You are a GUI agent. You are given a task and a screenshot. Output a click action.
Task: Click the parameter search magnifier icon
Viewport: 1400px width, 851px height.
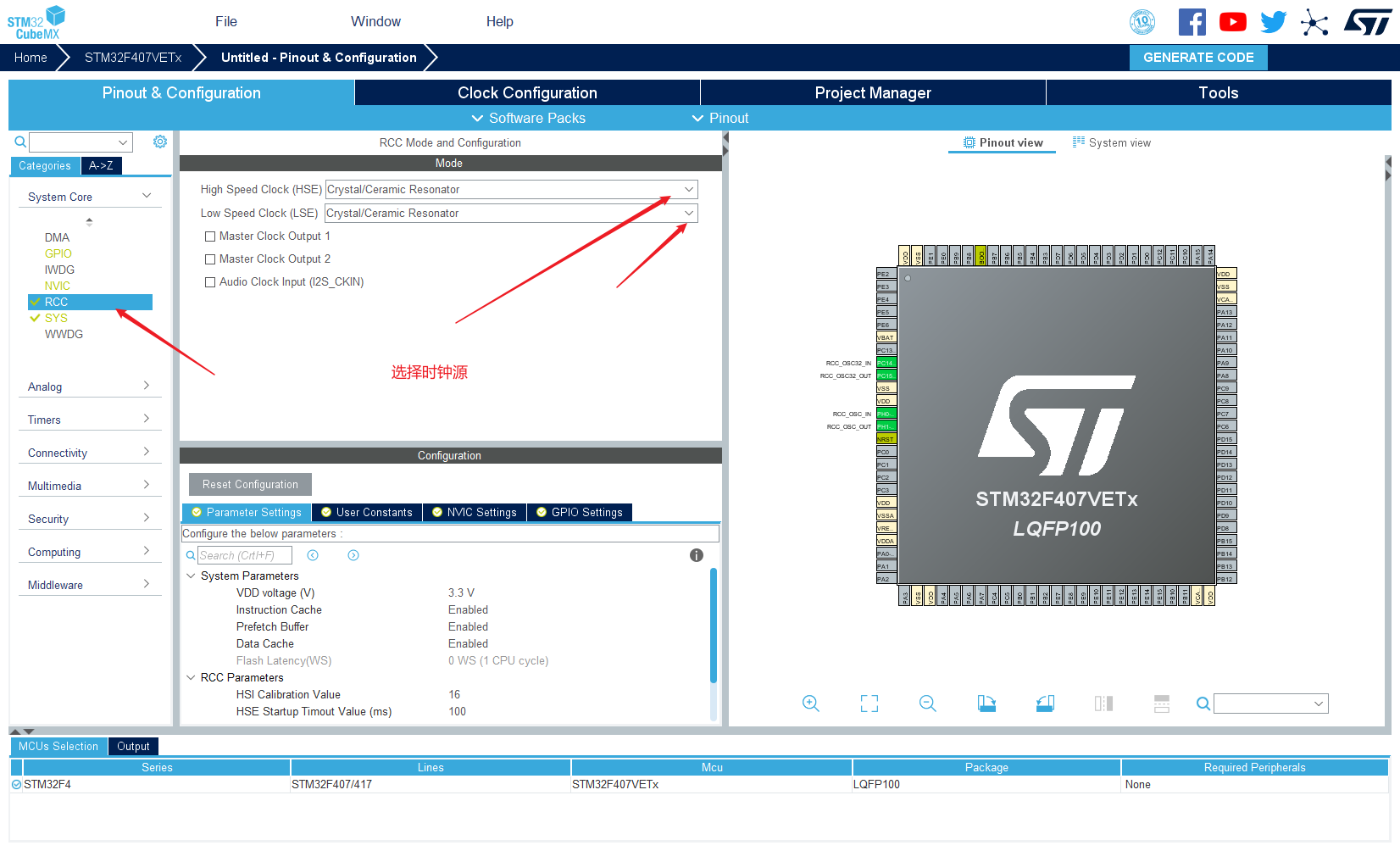tap(191, 555)
